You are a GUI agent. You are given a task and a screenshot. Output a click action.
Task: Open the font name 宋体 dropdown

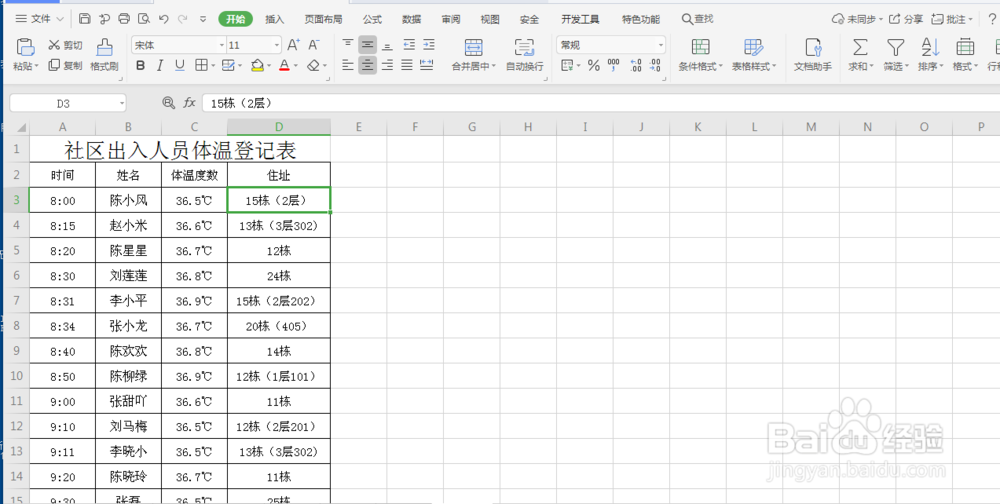pyautogui.click(x=222, y=45)
